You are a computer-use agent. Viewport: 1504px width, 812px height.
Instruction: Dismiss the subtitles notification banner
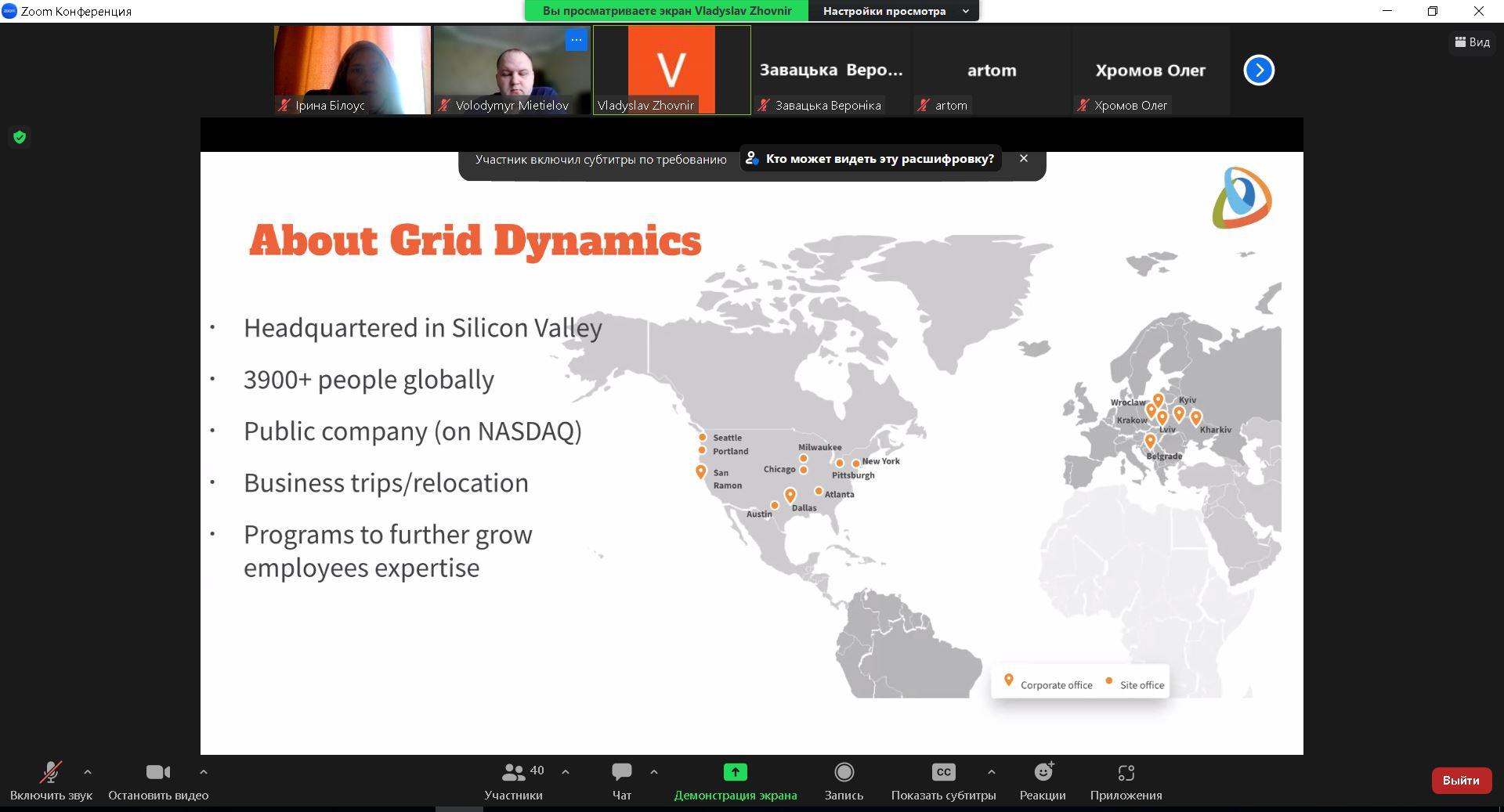(1023, 158)
